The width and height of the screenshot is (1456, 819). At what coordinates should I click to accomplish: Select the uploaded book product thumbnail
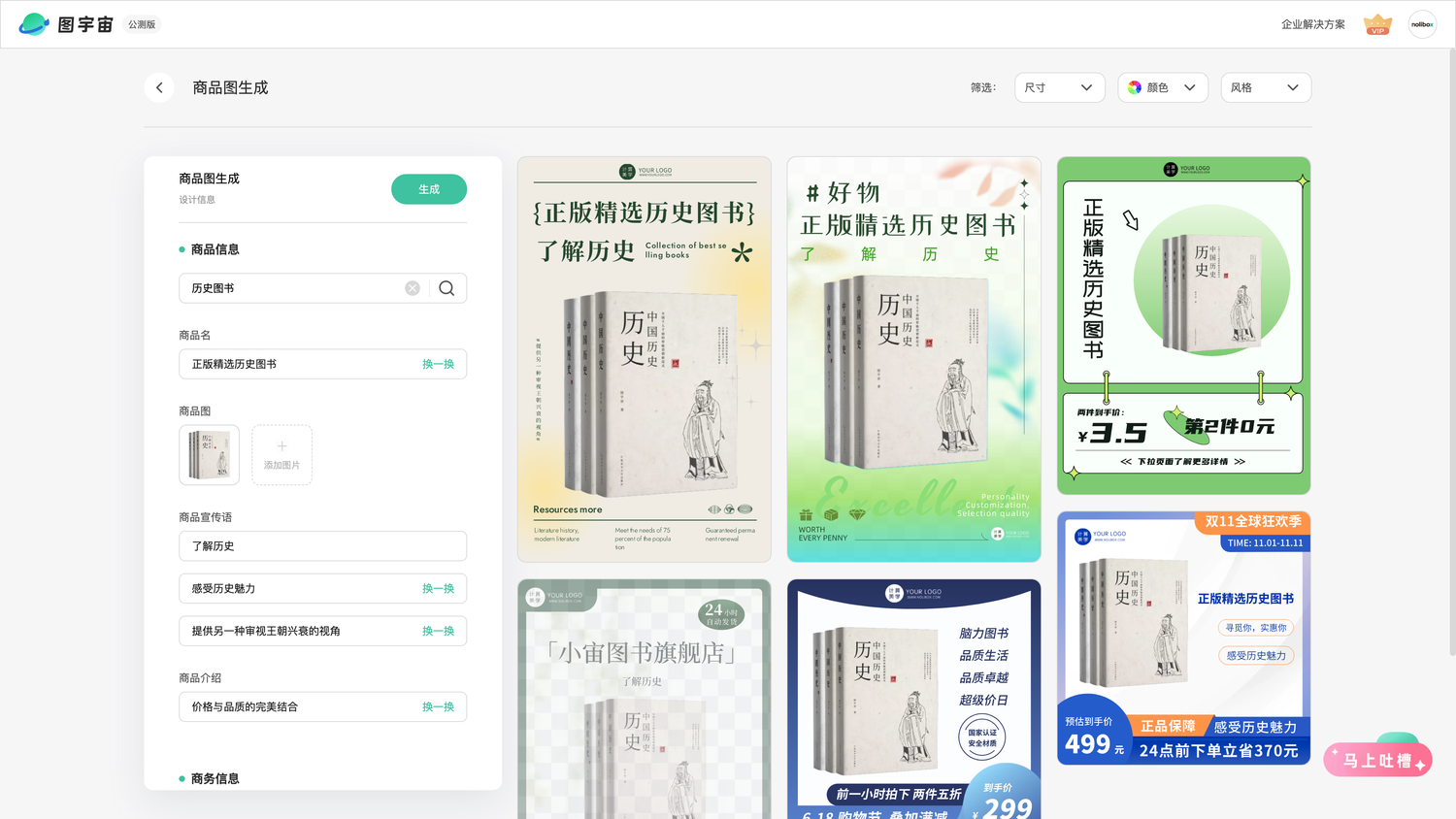coord(209,455)
